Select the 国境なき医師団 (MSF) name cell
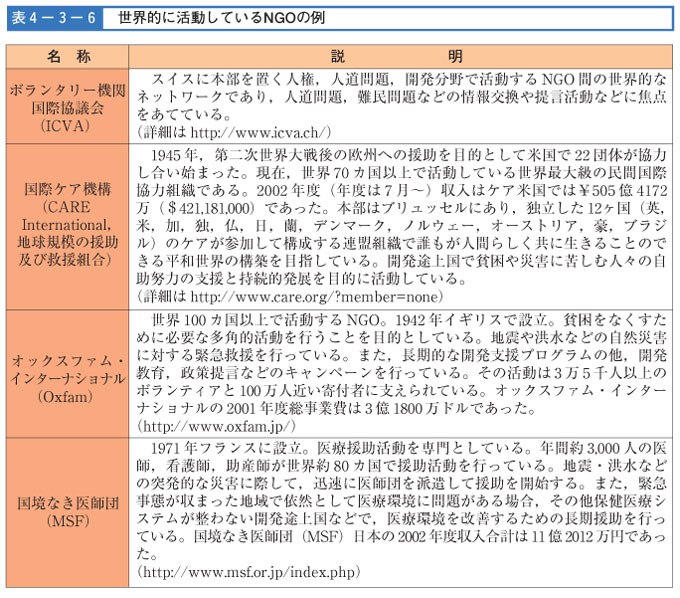Screen dimensions: 680x598 click(67, 513)
